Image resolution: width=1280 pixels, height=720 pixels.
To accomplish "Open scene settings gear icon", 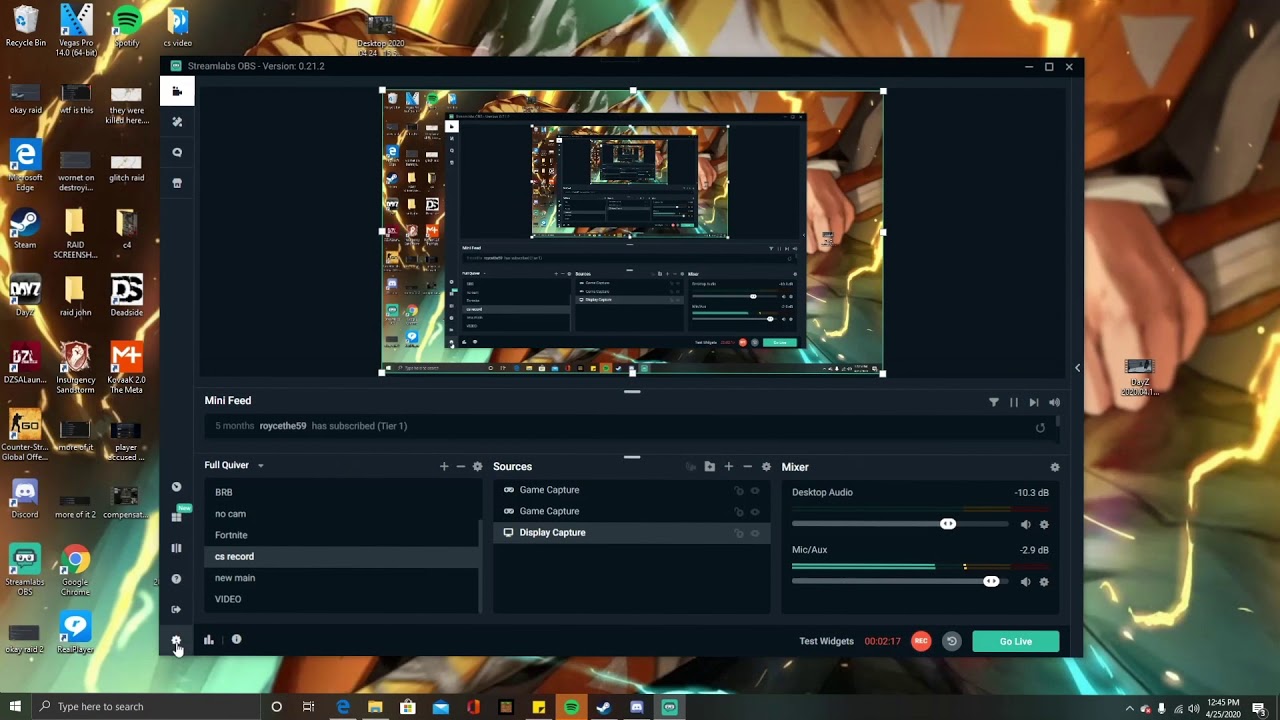I will (x=477, y=466).
